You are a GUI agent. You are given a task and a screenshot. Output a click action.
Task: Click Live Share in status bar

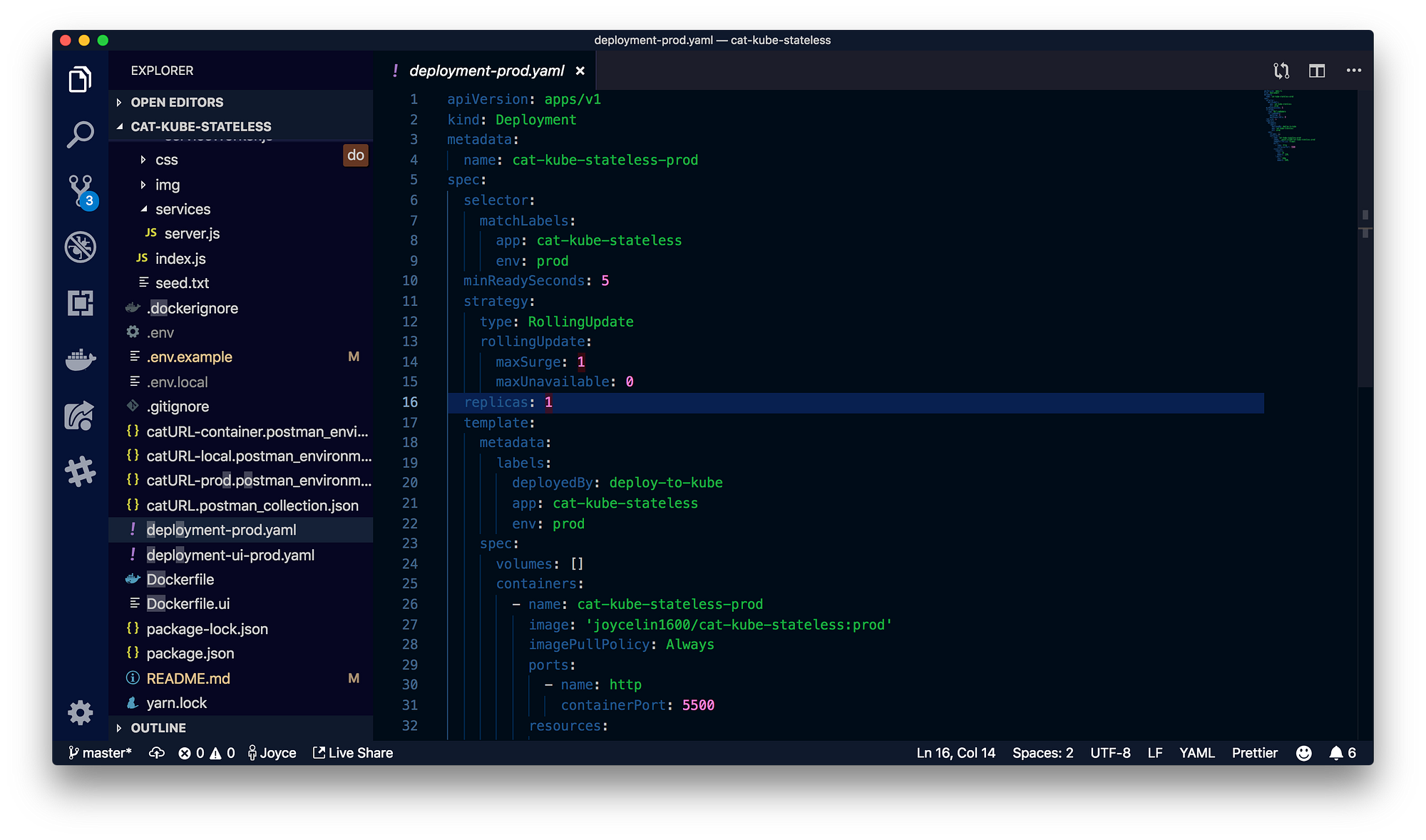pyautogui.click(x=353, y=753)
